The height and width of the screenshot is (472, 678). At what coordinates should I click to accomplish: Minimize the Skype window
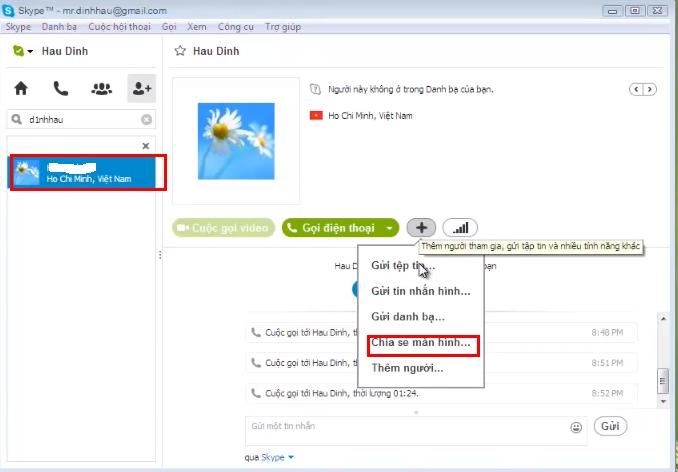612,11
